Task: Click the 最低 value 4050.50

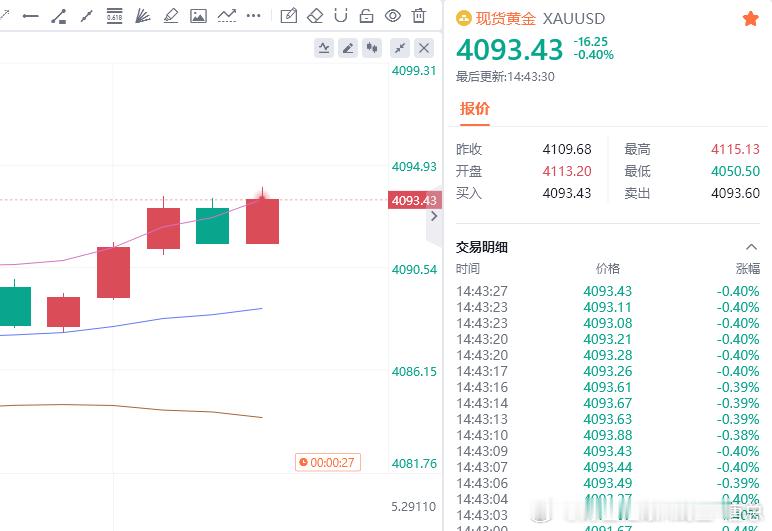Action: [735, 171]
